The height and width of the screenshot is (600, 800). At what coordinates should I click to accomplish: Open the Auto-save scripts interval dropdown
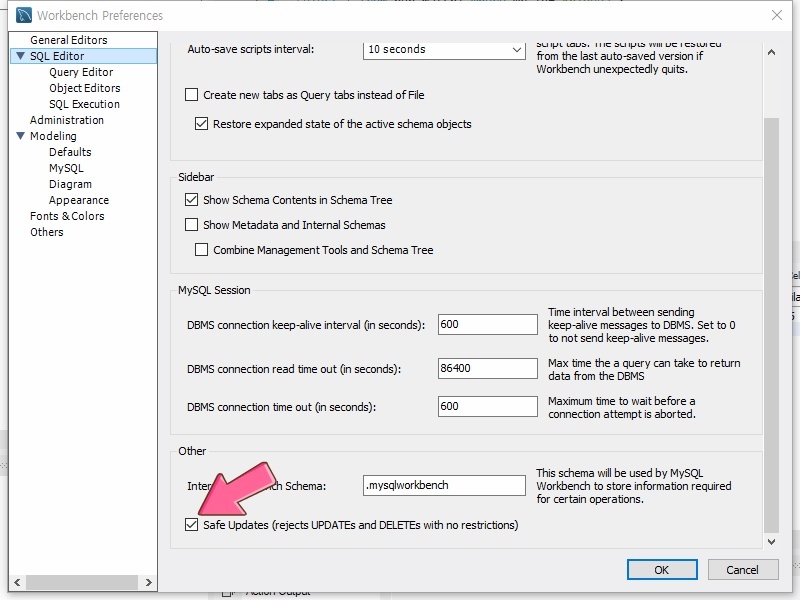(x=444, y=49)
